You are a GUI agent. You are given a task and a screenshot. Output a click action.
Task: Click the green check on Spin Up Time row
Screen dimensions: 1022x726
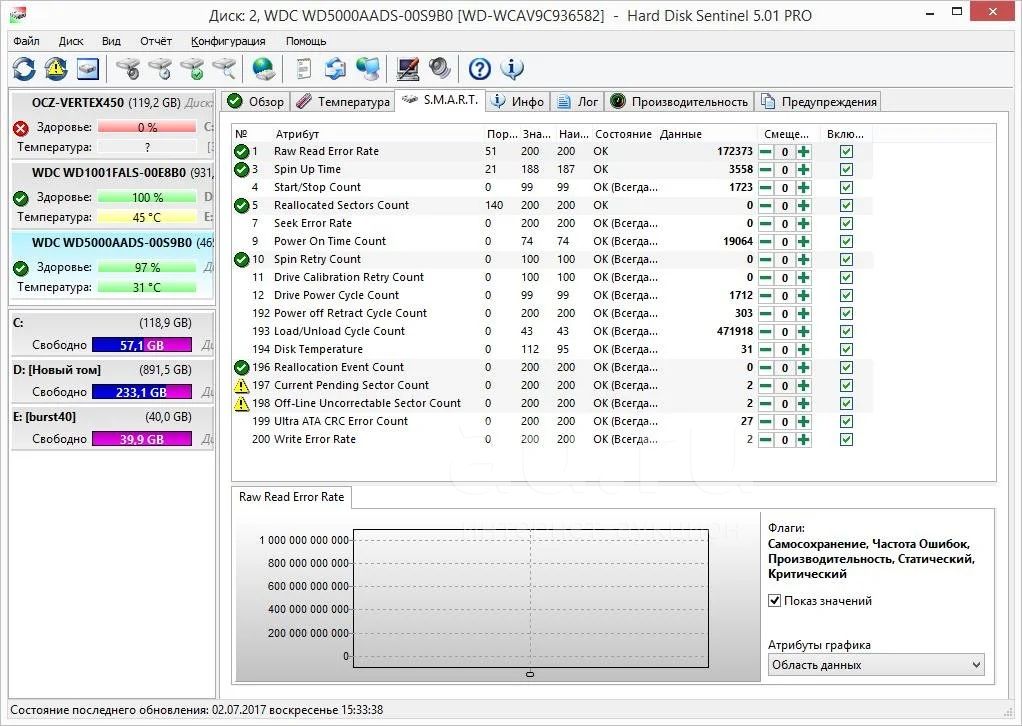click(241, 169)
